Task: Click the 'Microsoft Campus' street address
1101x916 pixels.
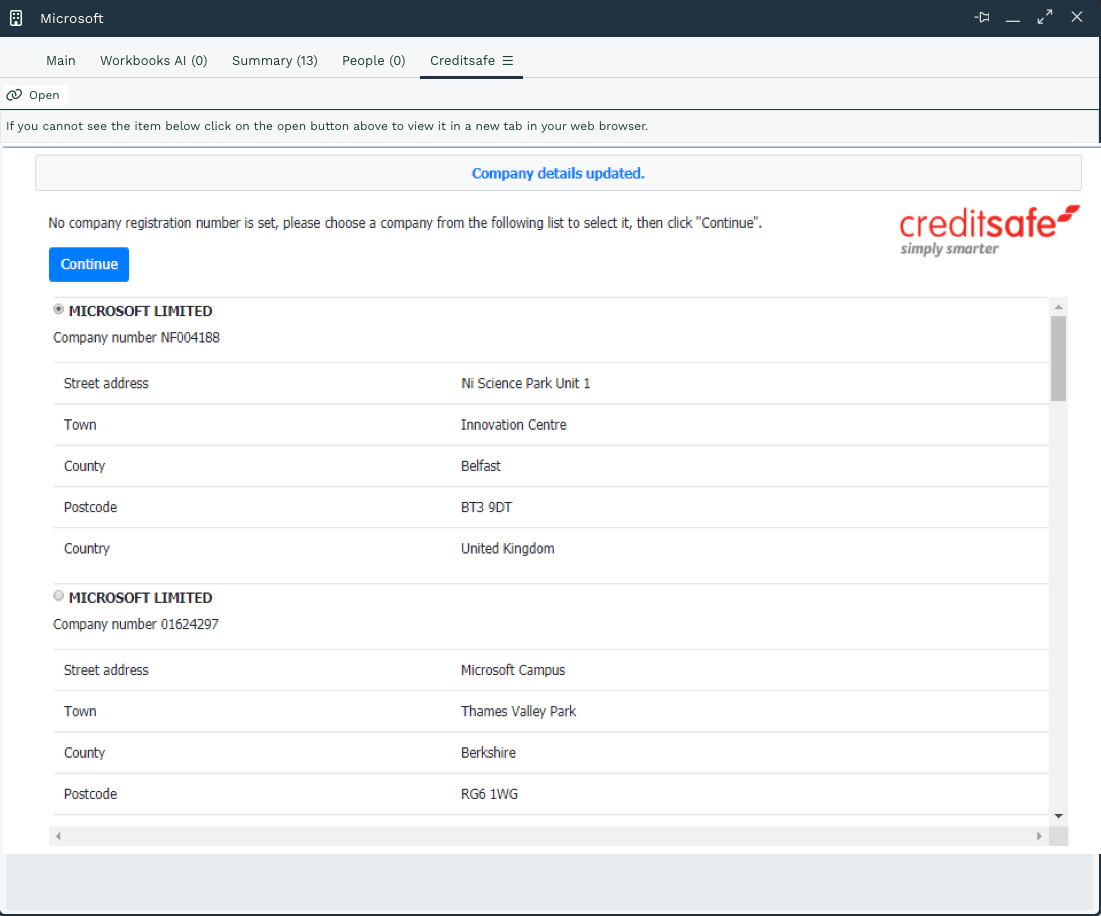Action: coord(513,670)
